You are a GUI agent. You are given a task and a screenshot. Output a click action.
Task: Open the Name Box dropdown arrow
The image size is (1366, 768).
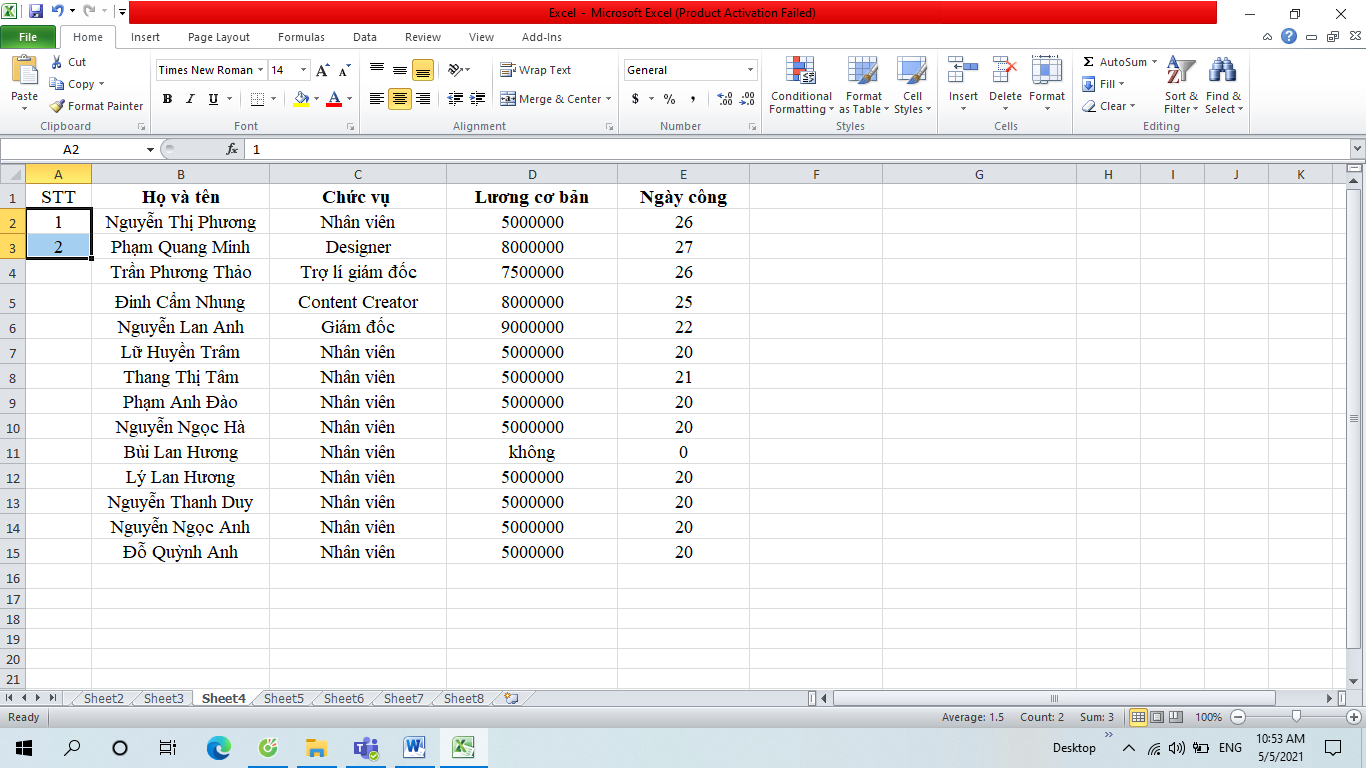click(x=151, y=149)
